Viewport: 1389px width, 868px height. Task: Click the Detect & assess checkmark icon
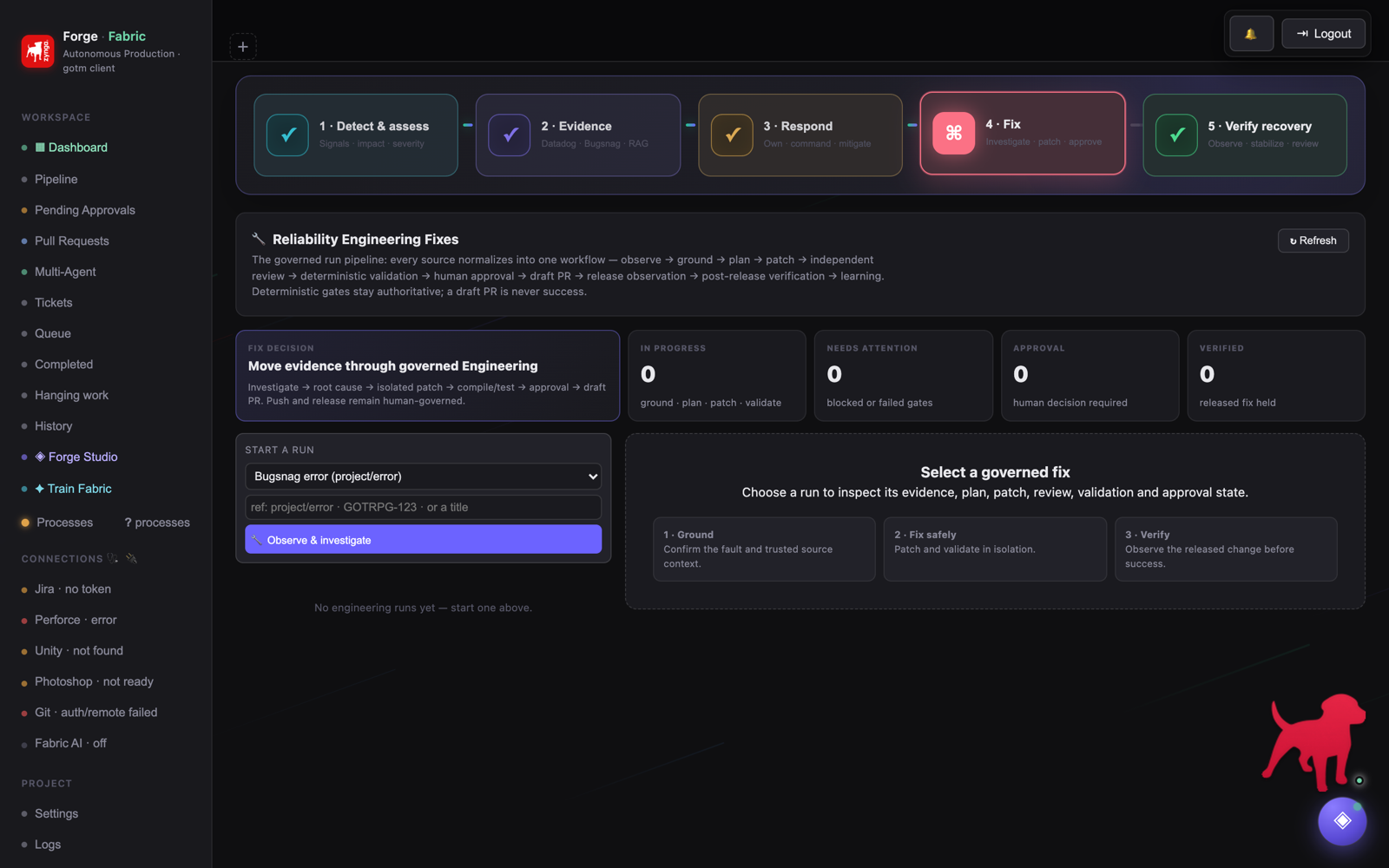click(x=287, y=135)
